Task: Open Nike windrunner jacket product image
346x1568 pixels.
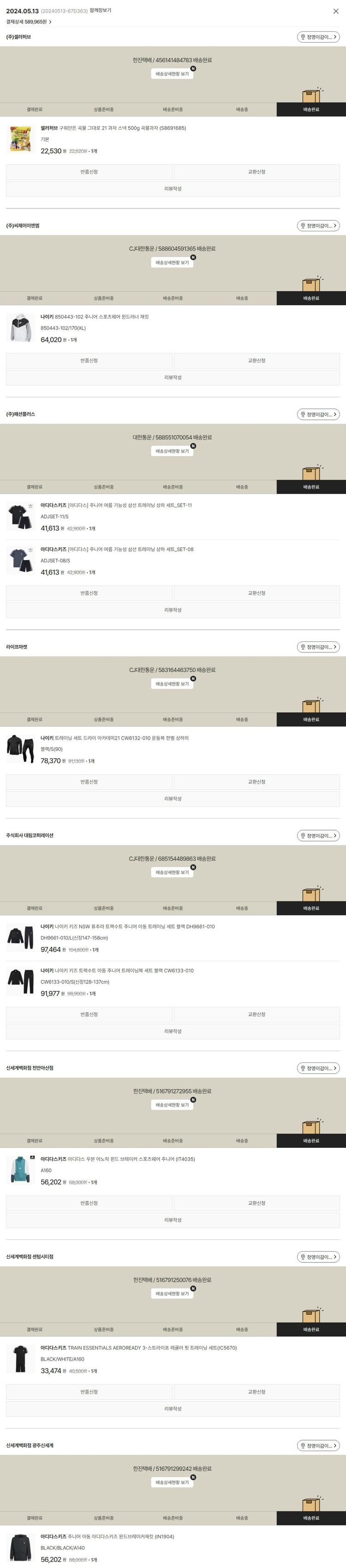Action: [x=20, y=327]
